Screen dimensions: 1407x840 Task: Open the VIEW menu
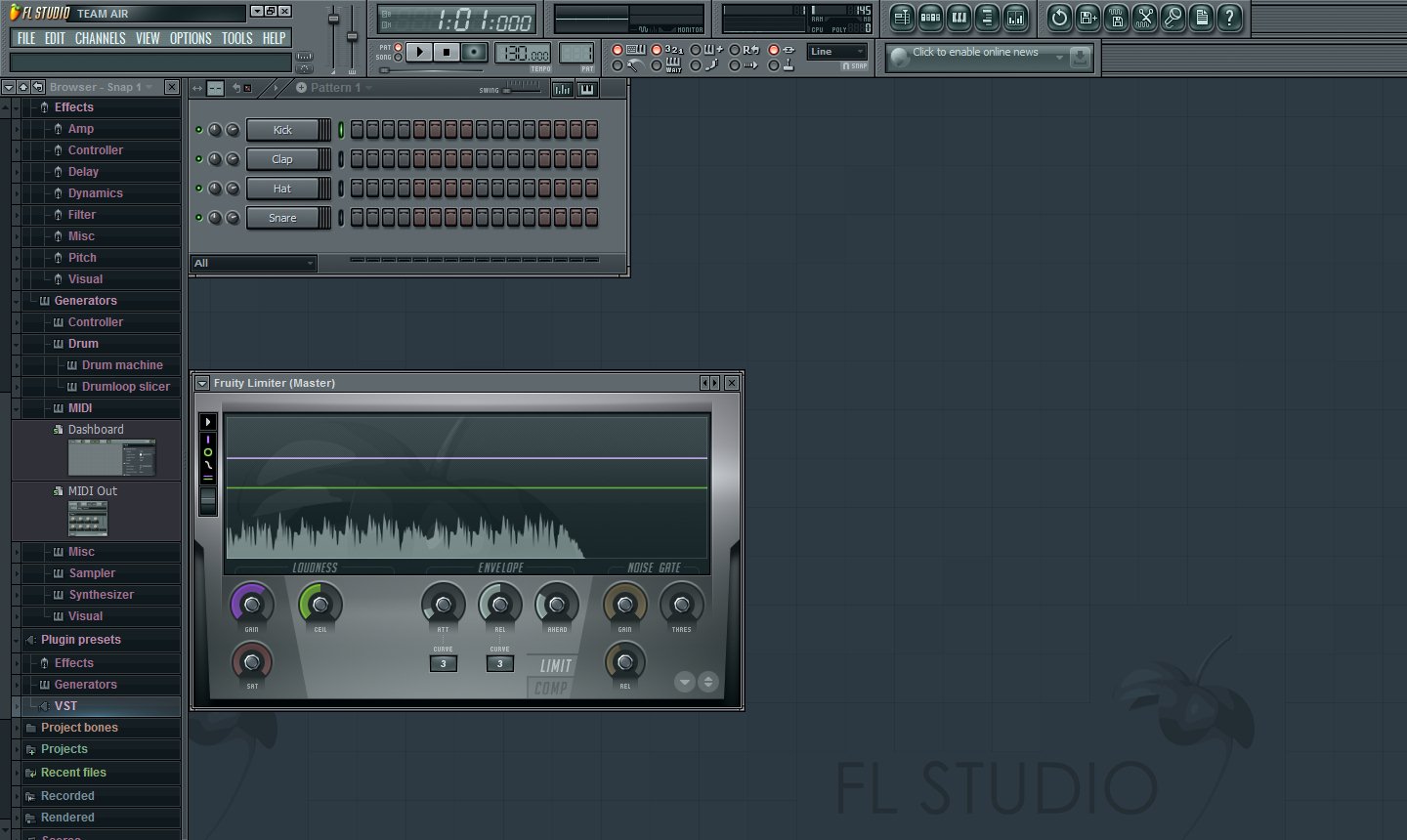click(148, 38)
